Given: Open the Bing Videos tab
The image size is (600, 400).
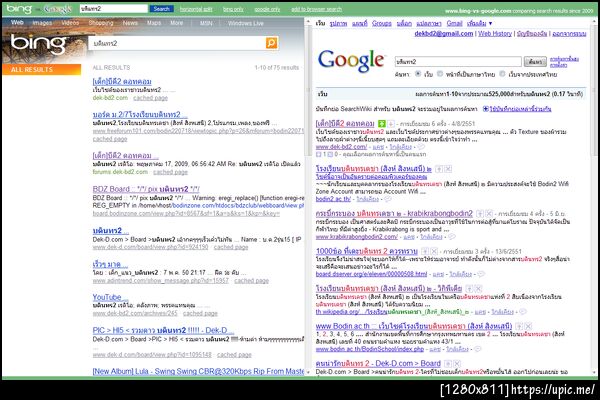Looking at the screenshot, I should click(x=70, y=23).
